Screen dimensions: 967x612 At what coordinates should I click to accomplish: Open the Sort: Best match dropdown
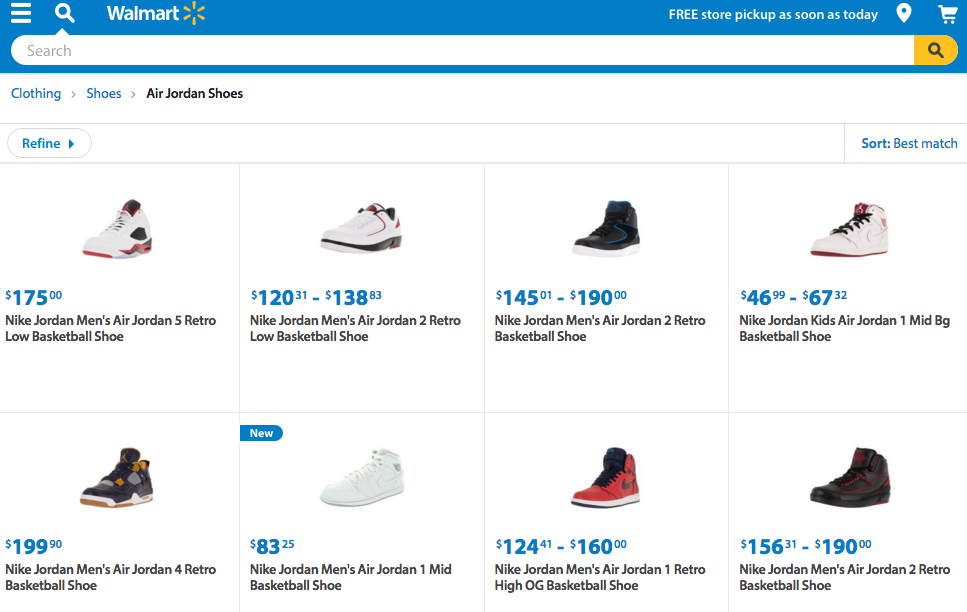point(909,143)
